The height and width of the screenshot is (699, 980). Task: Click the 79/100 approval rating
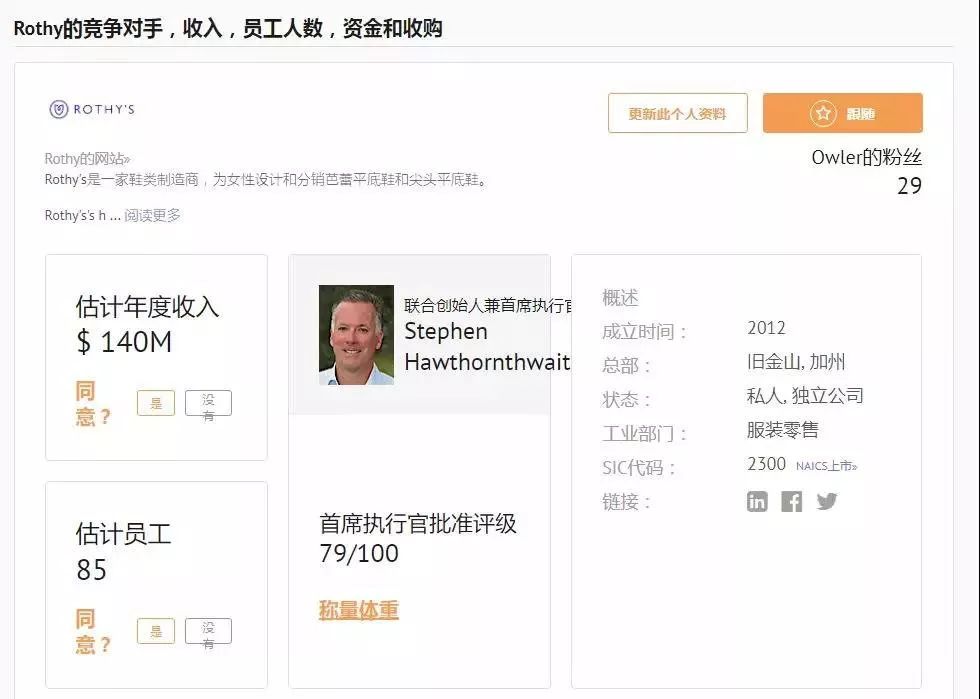pyautogui.click(x=359, y=553)
